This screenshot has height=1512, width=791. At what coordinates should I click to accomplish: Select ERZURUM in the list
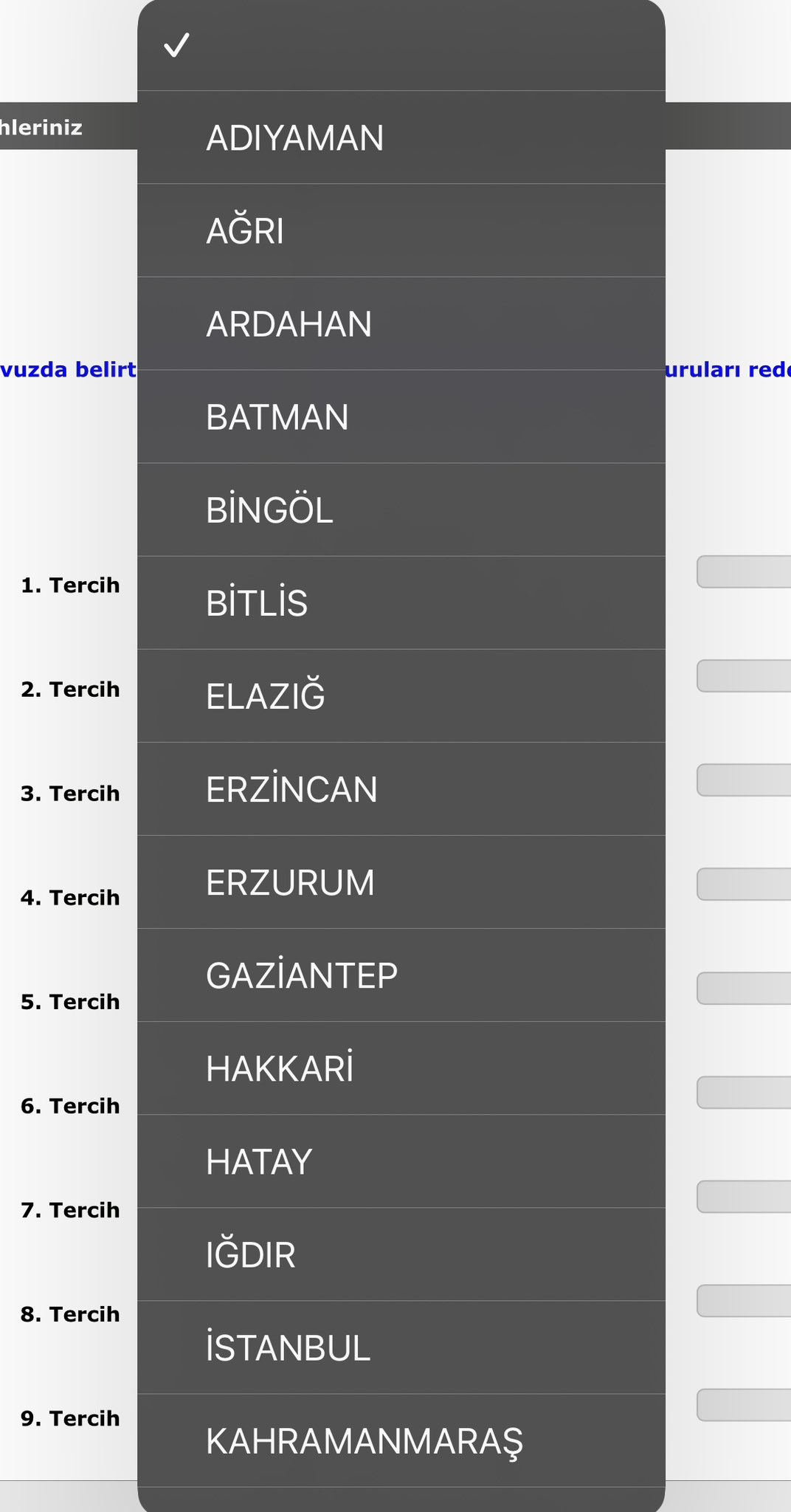tap(401, 882)
